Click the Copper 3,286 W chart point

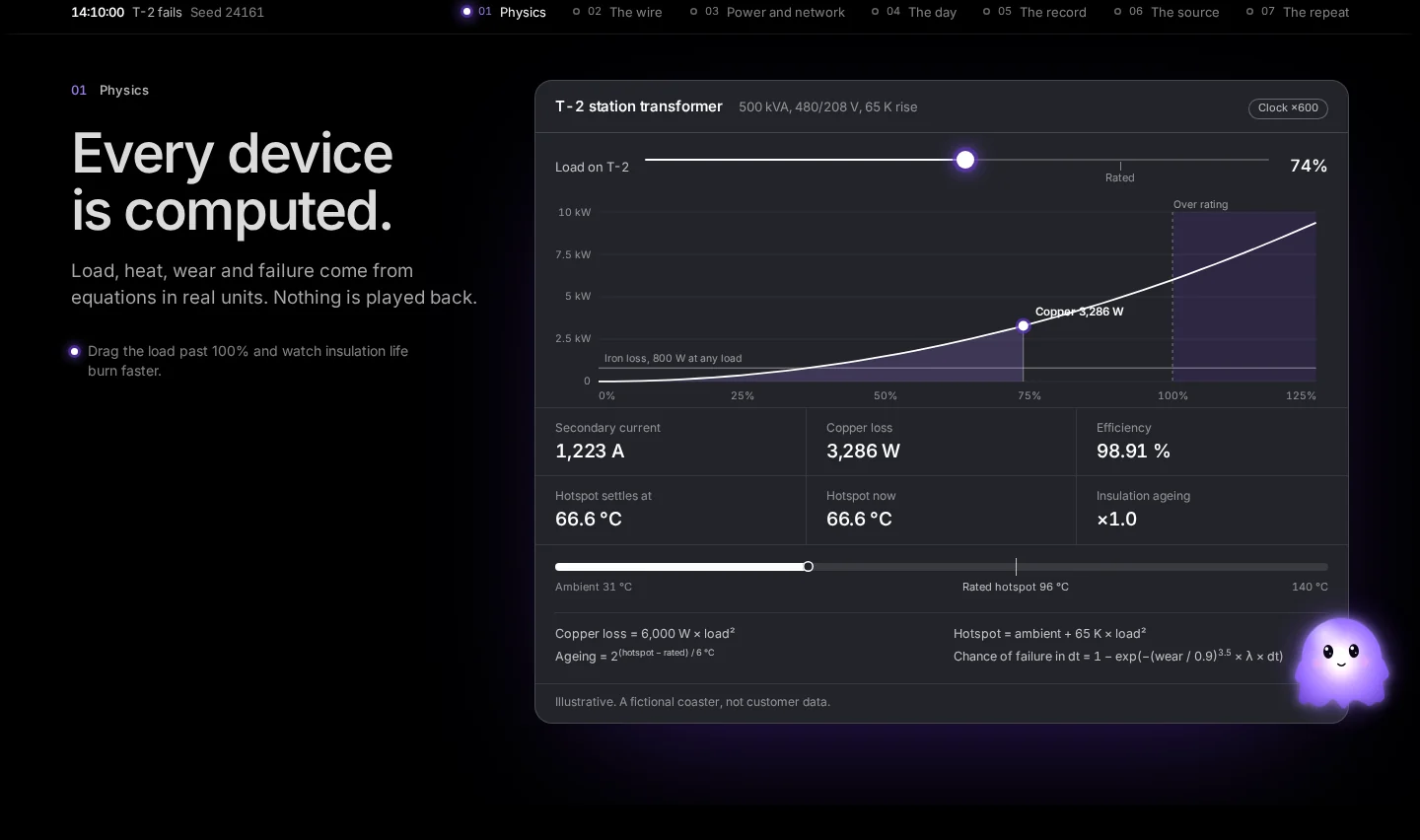pos(1024,325)
